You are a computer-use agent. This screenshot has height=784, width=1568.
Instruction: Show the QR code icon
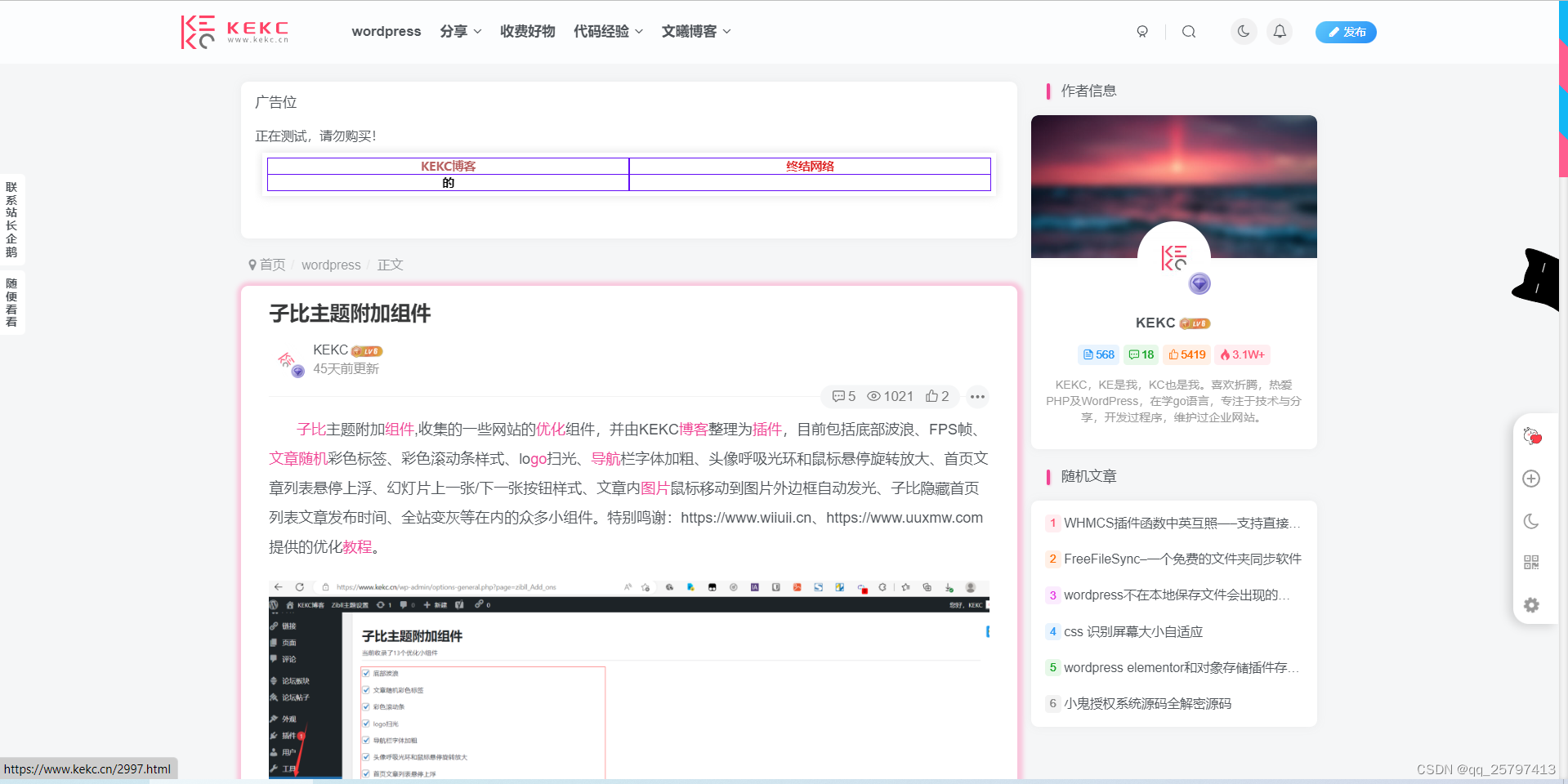click(x=1531, y=563)
